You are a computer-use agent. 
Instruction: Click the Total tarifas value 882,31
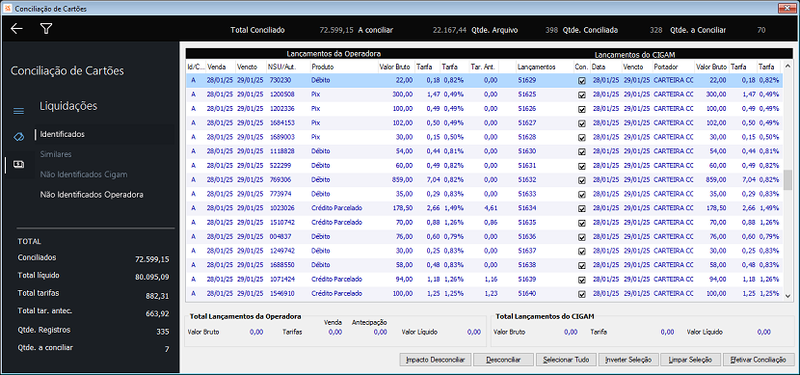[158, 296]
